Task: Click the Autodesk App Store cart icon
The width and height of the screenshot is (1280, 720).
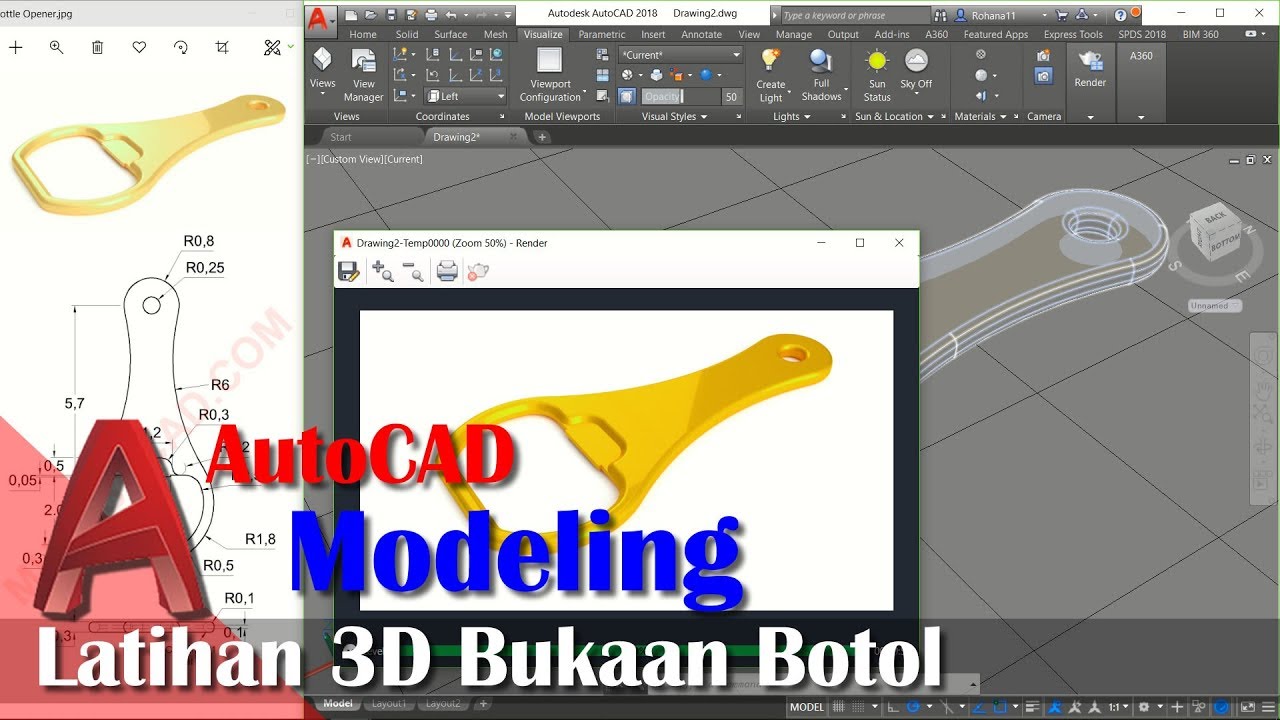Action: [x=1063, y=15]
